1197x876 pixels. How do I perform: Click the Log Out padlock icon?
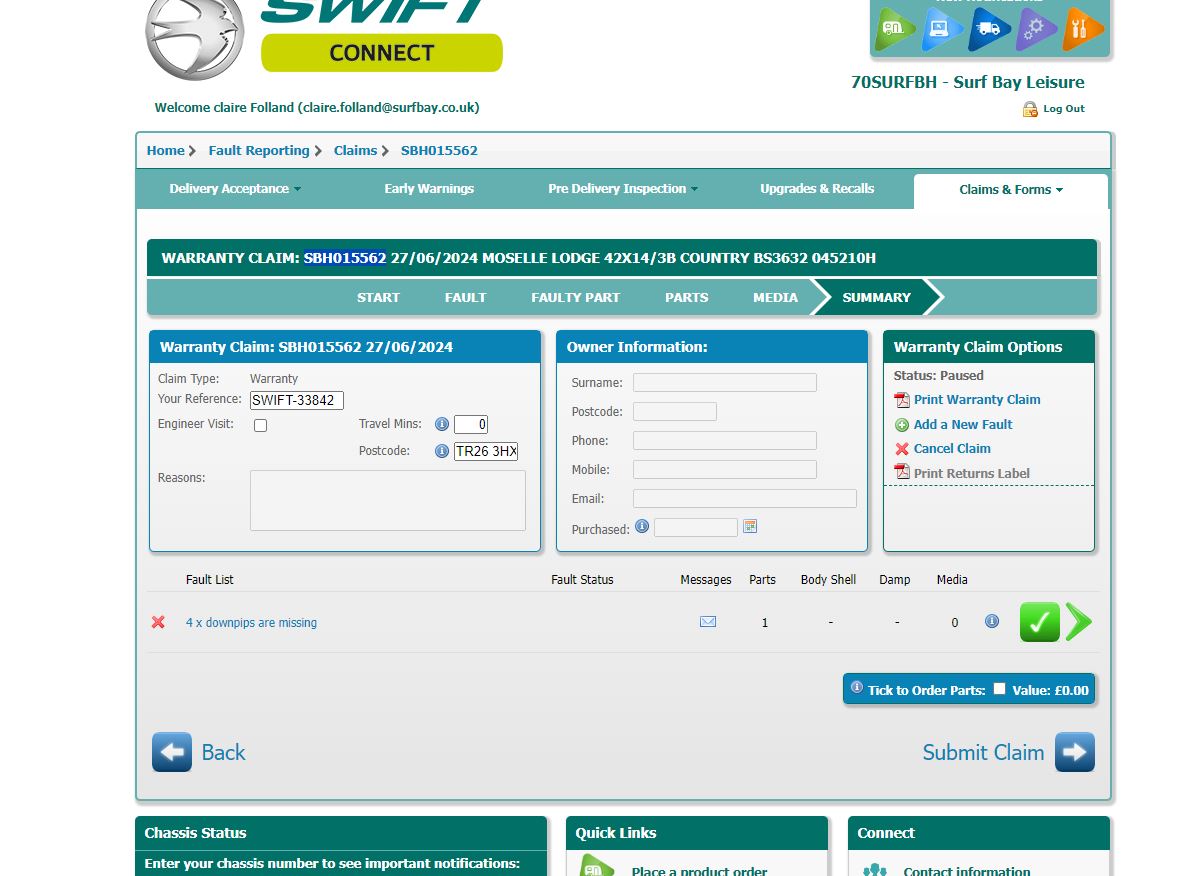(x=1030, y=109)
